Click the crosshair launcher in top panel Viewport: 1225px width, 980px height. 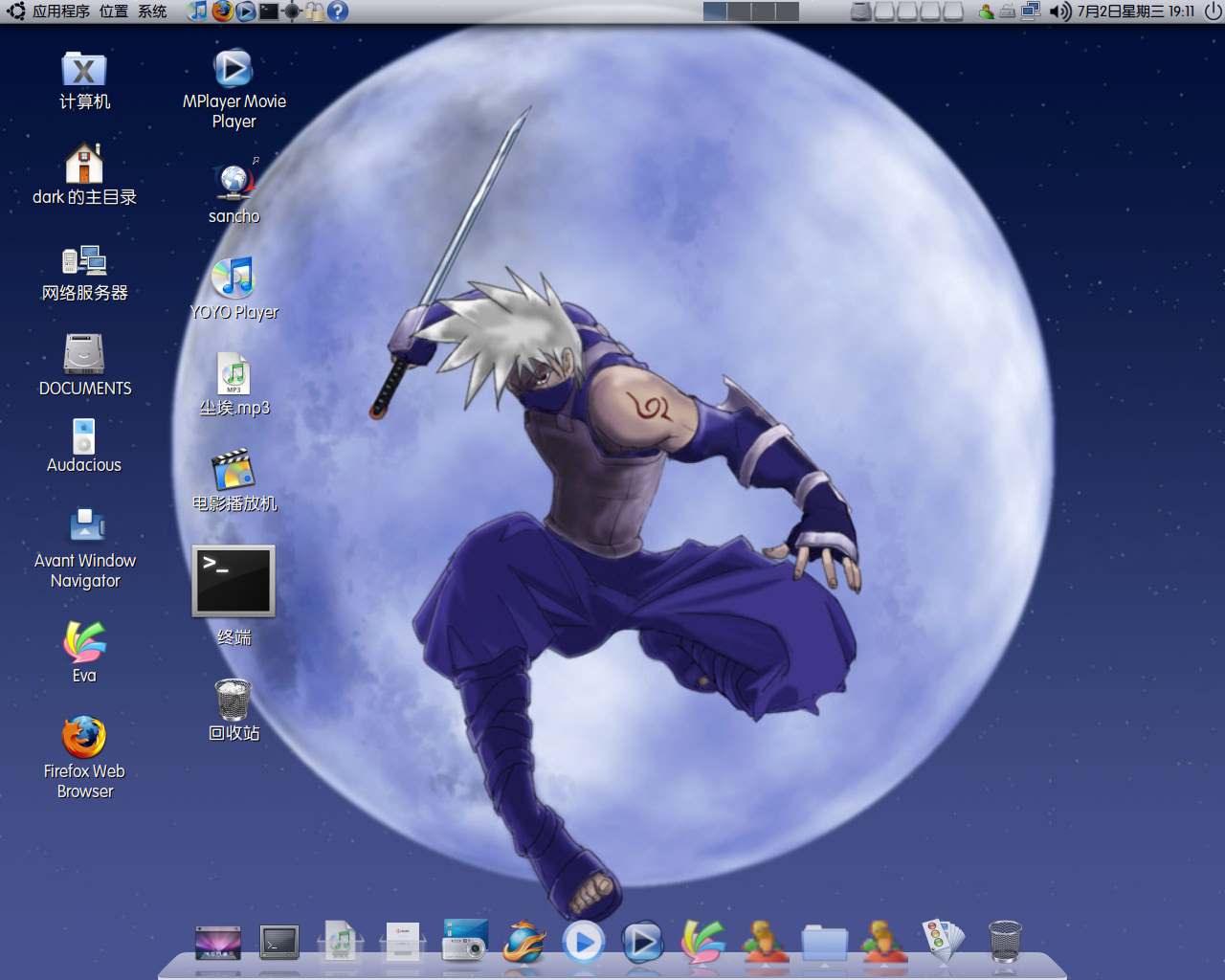pyautogui.click(x=292, y=11)
